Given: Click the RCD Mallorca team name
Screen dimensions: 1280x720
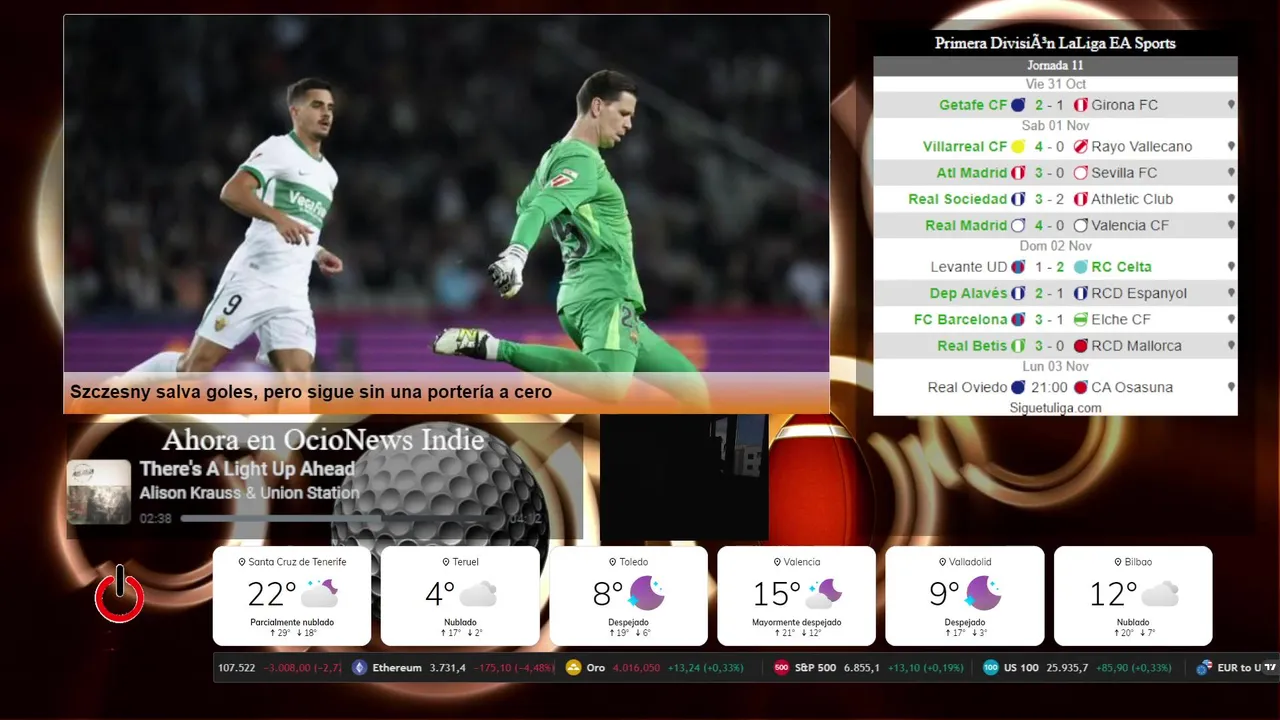Looking at the screenshot, I should [x=1136, y=346].
